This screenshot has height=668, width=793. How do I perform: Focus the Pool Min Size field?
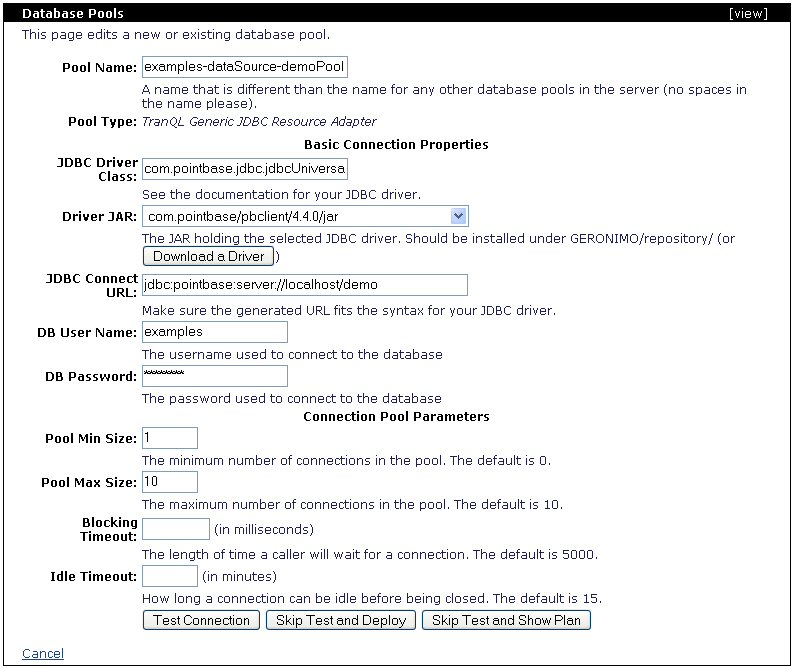click(x=170, y=438)
